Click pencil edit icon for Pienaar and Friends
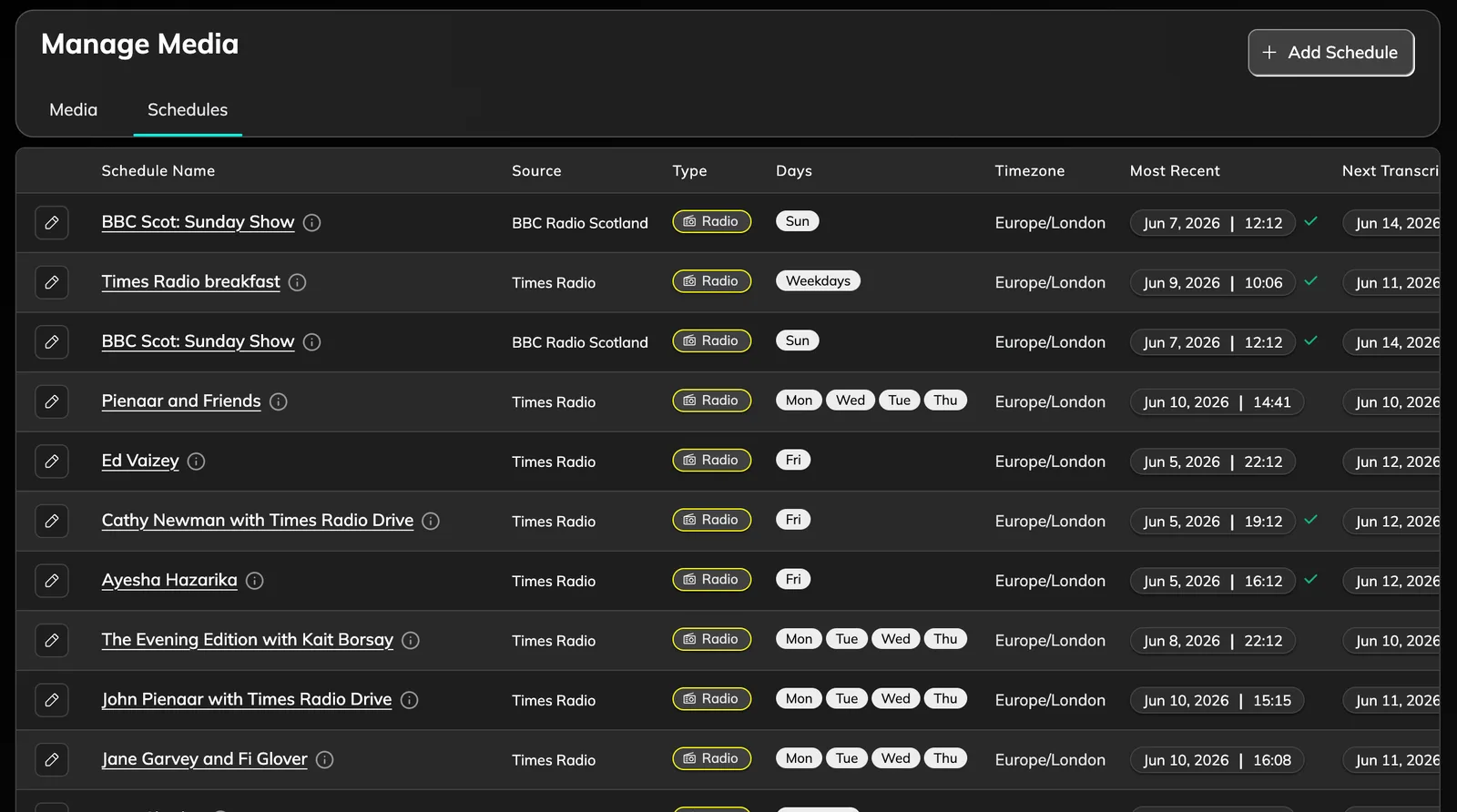Image resolution: width=1457 pixels, height=812 pixels. [52, 401]
